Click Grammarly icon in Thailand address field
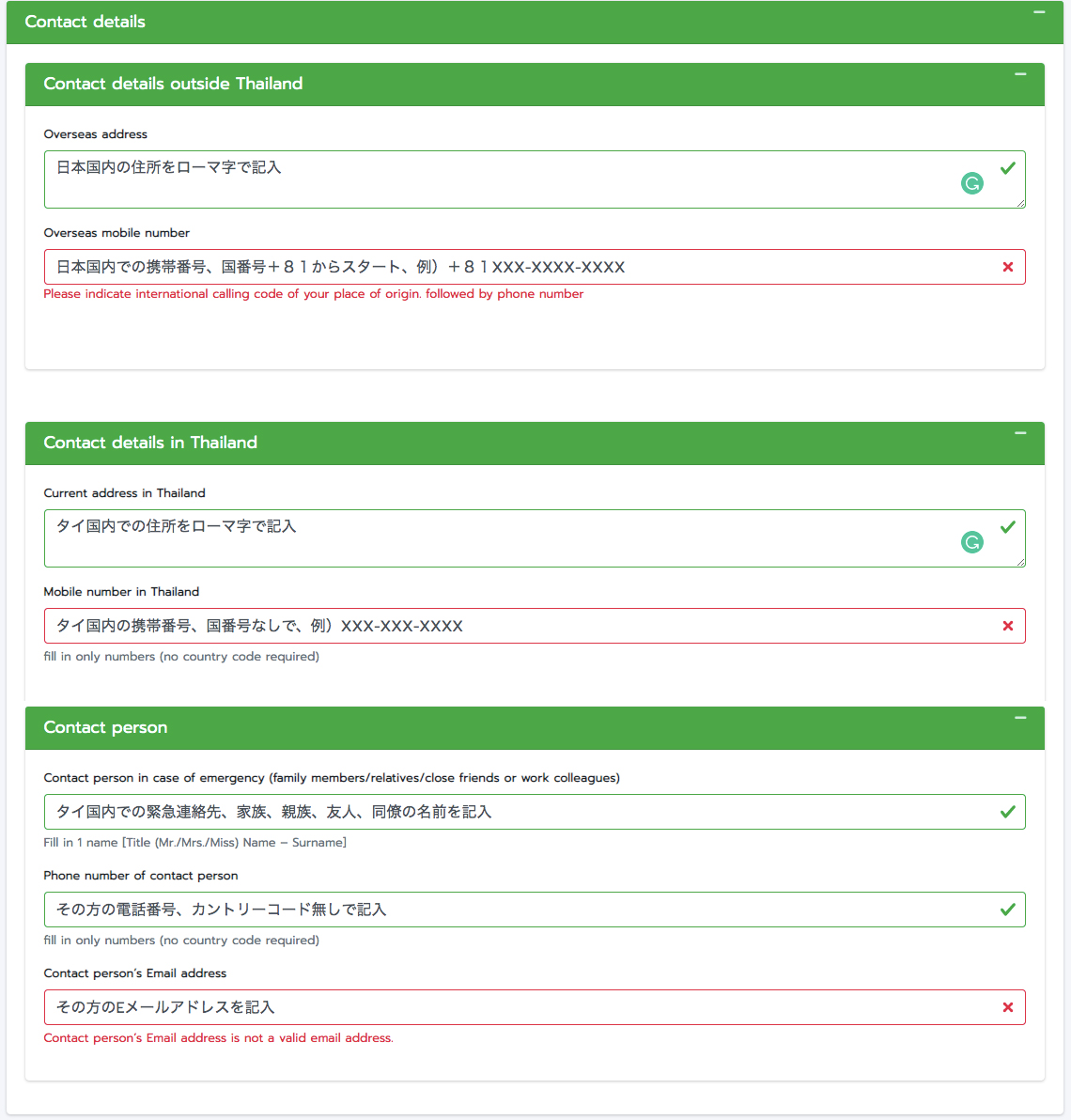This screenshot has width=1071, height=1120. pyautogui.click(x=972, y=542)
